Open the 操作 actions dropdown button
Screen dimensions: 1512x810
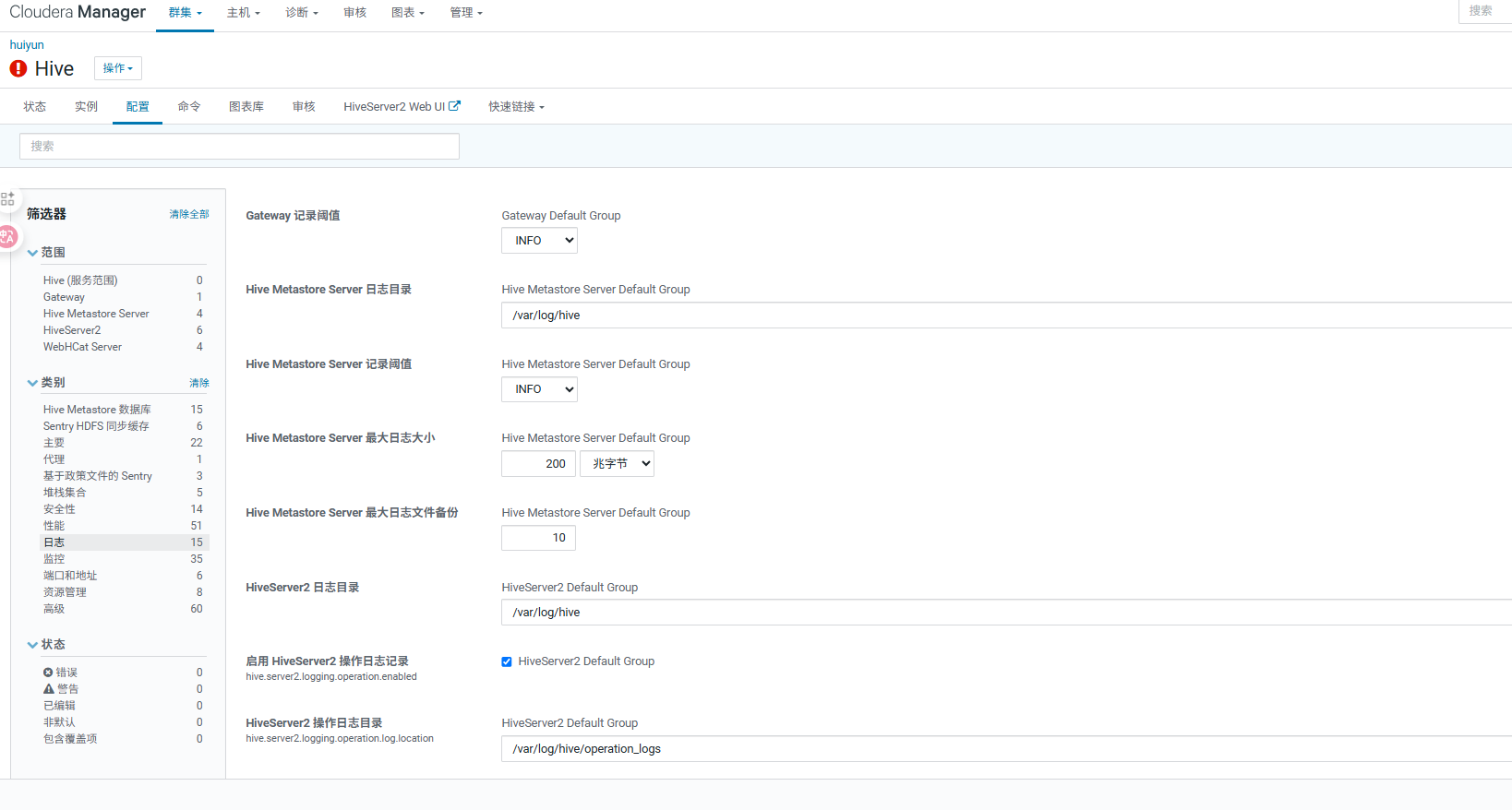[x=118, y=68]
